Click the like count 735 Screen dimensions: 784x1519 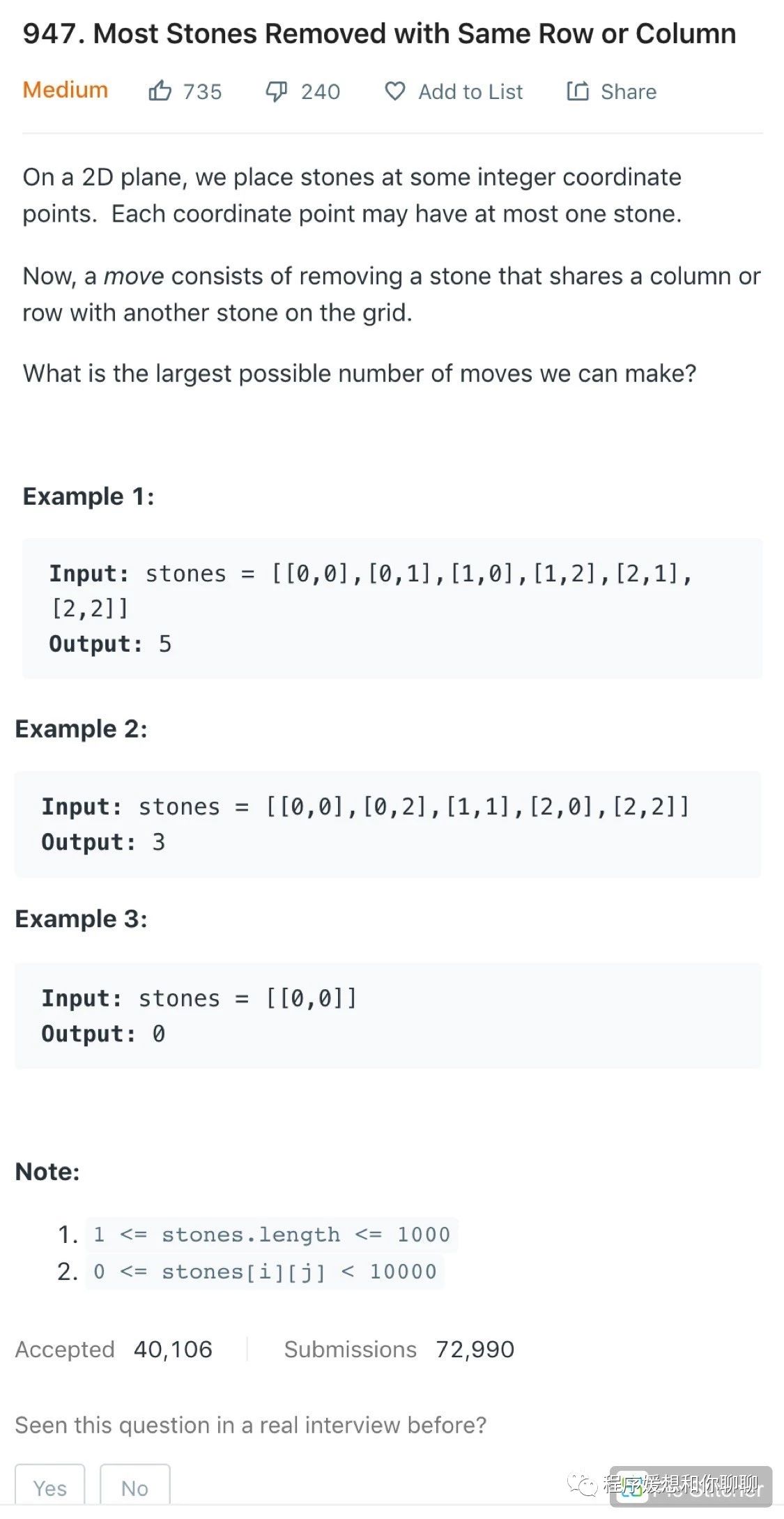click(203, 91)
